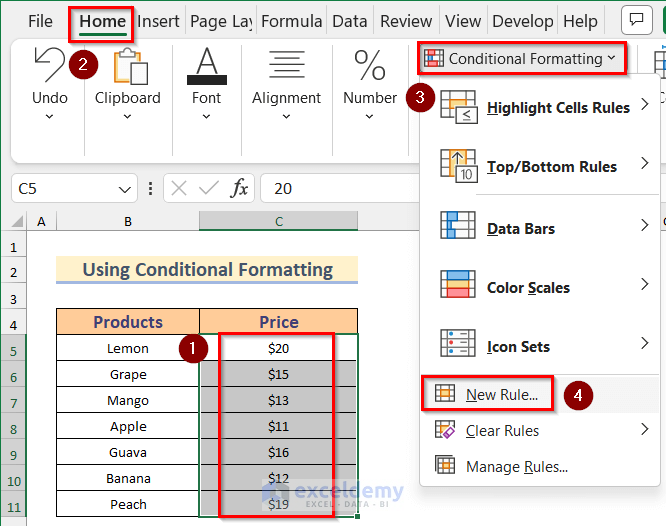Switch to the Insert tab

tap(158, 21)
